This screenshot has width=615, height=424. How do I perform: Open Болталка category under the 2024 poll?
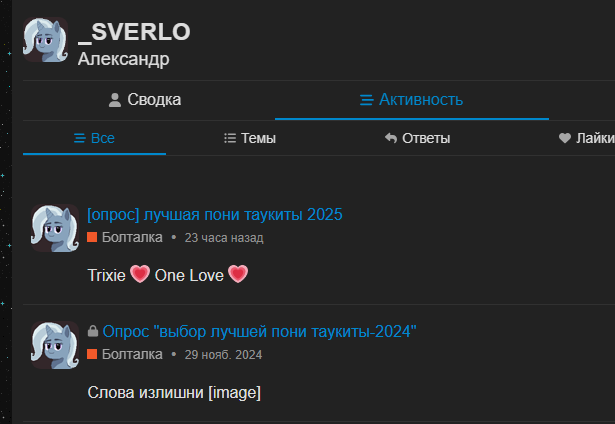click(x=131, y=354)
